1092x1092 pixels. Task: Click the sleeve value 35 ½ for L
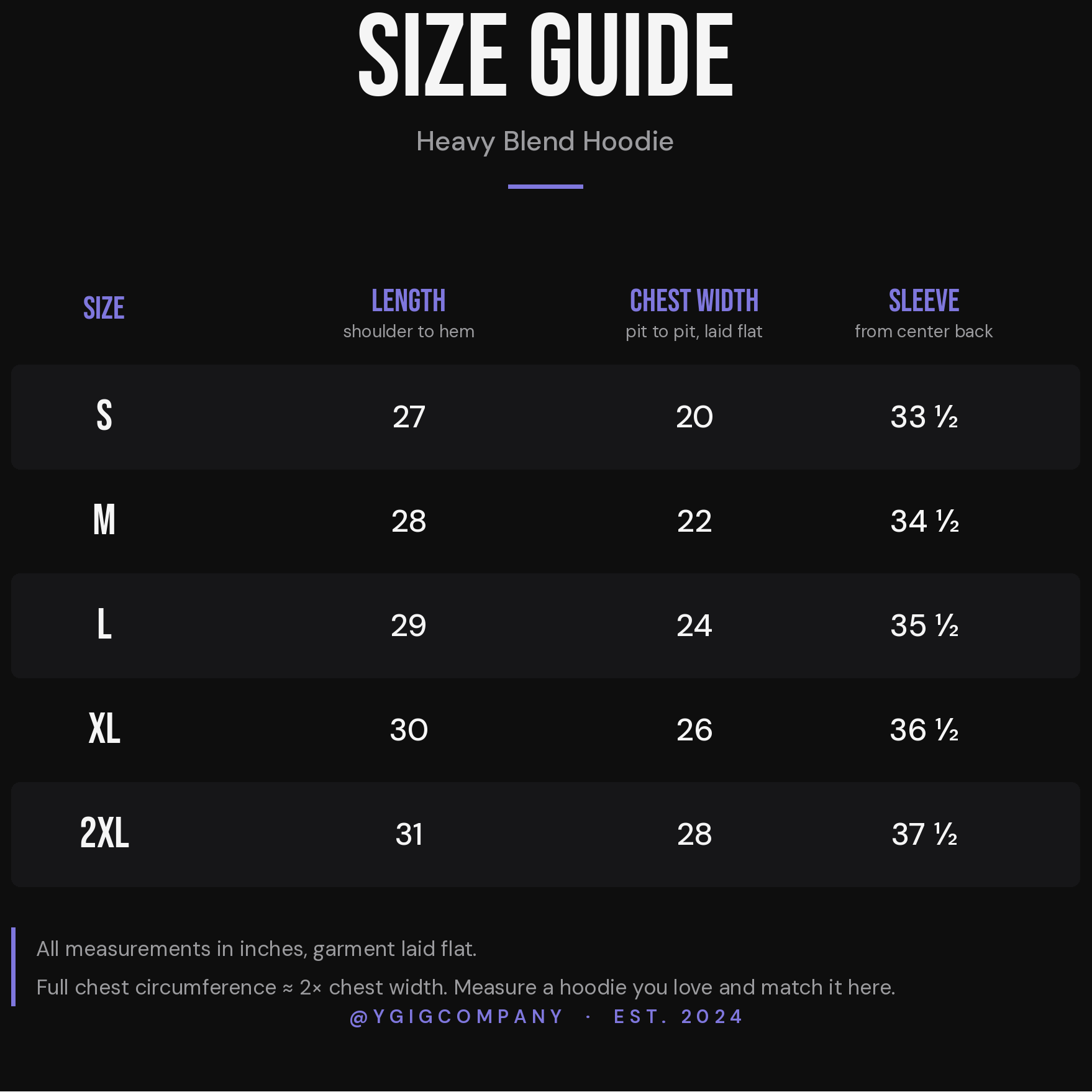click(924, 626)
